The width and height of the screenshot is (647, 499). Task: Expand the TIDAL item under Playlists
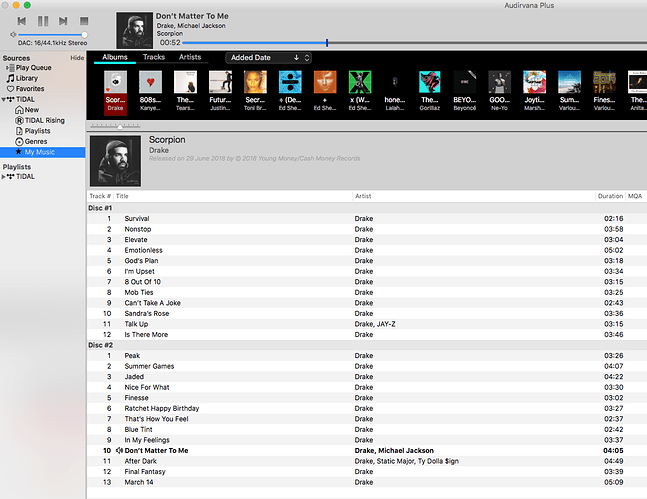pos(3,177)
